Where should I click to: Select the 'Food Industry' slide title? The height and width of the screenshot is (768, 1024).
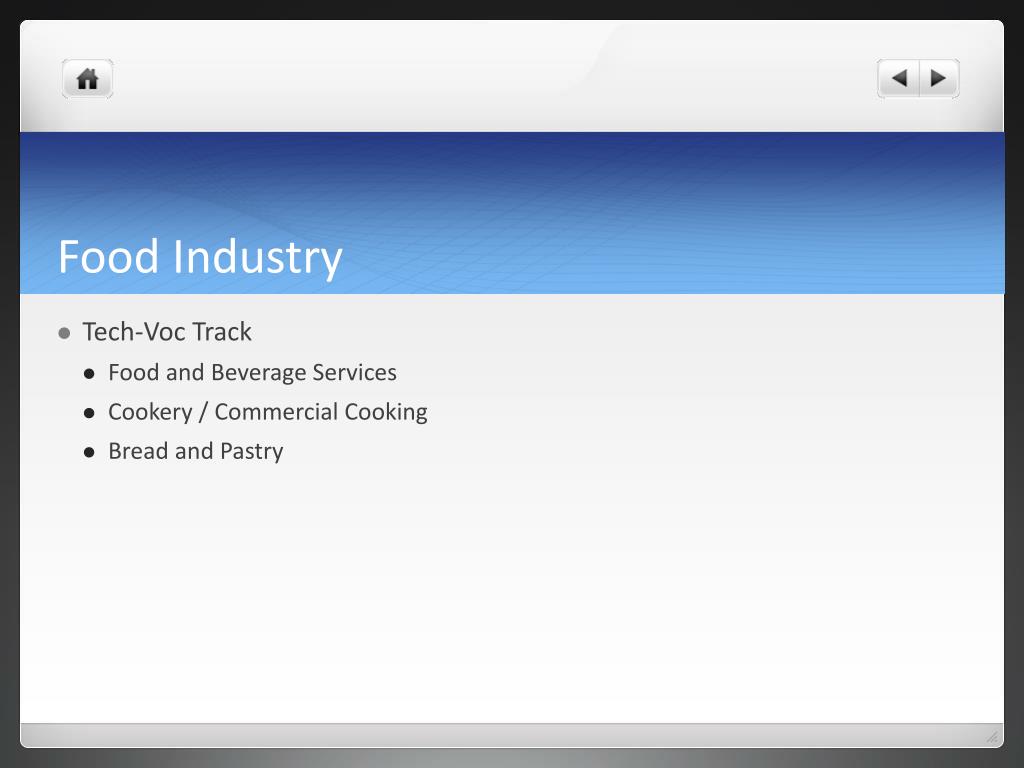point(200,257)
